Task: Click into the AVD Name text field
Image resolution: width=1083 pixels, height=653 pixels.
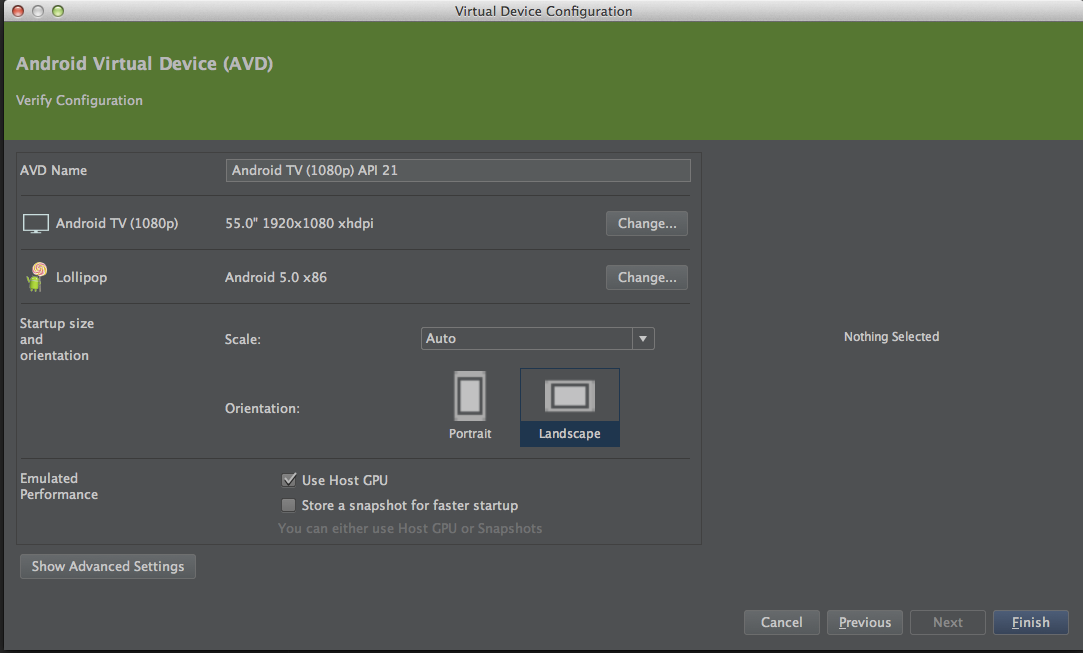Action: click(458, 170)
